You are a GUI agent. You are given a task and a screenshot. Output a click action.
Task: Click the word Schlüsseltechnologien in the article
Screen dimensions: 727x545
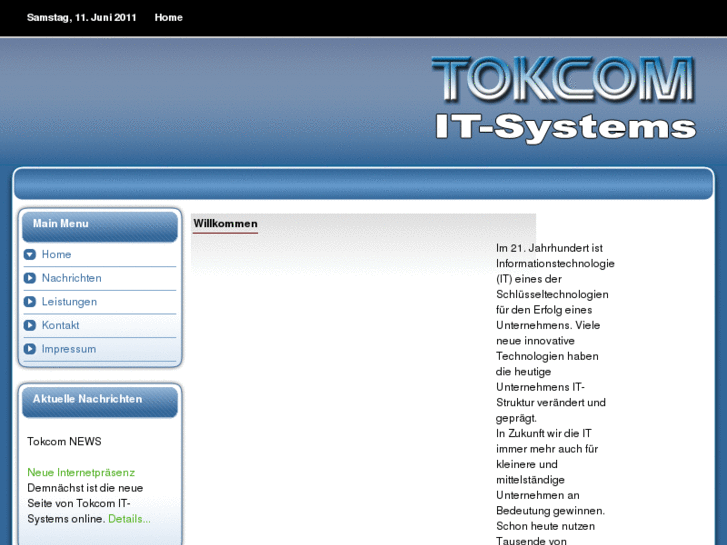point(552,295)
